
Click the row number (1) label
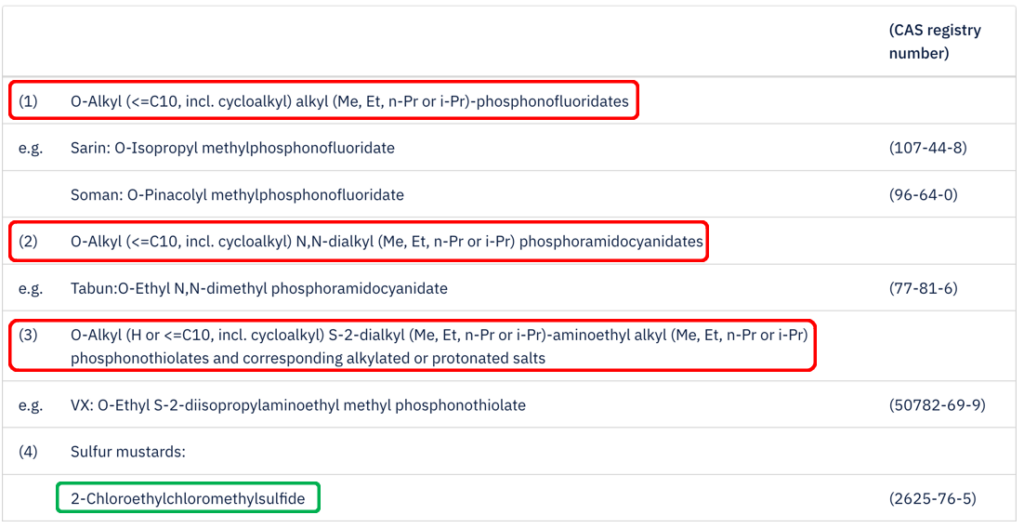coord(28,101)
